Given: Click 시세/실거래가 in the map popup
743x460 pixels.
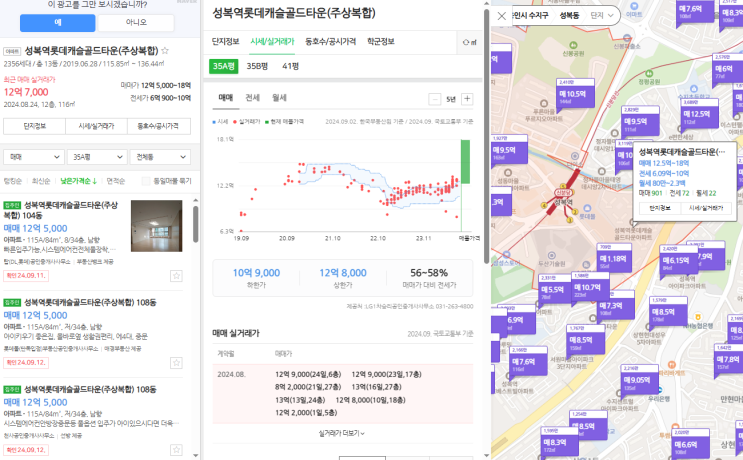Looking at the screenshot, I should pyautogui.click(x=706, y=208).
